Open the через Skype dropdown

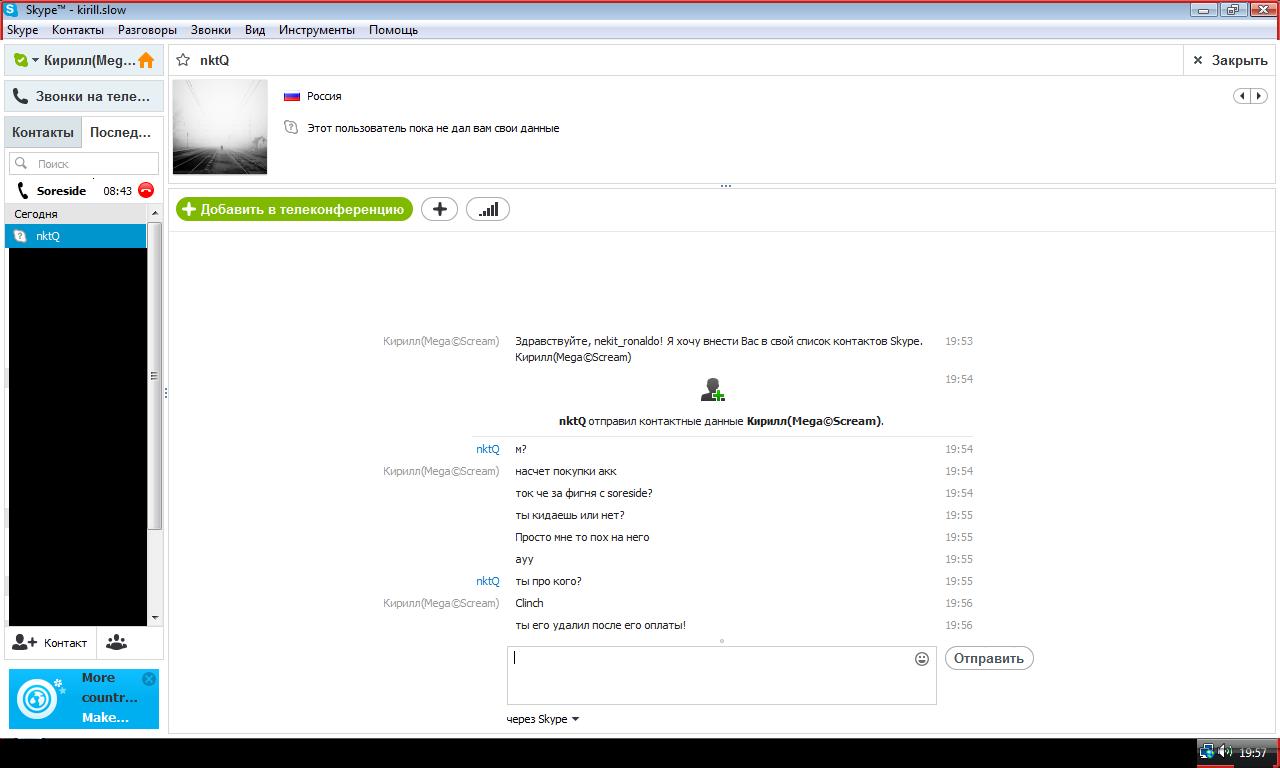tap(543, 719)
